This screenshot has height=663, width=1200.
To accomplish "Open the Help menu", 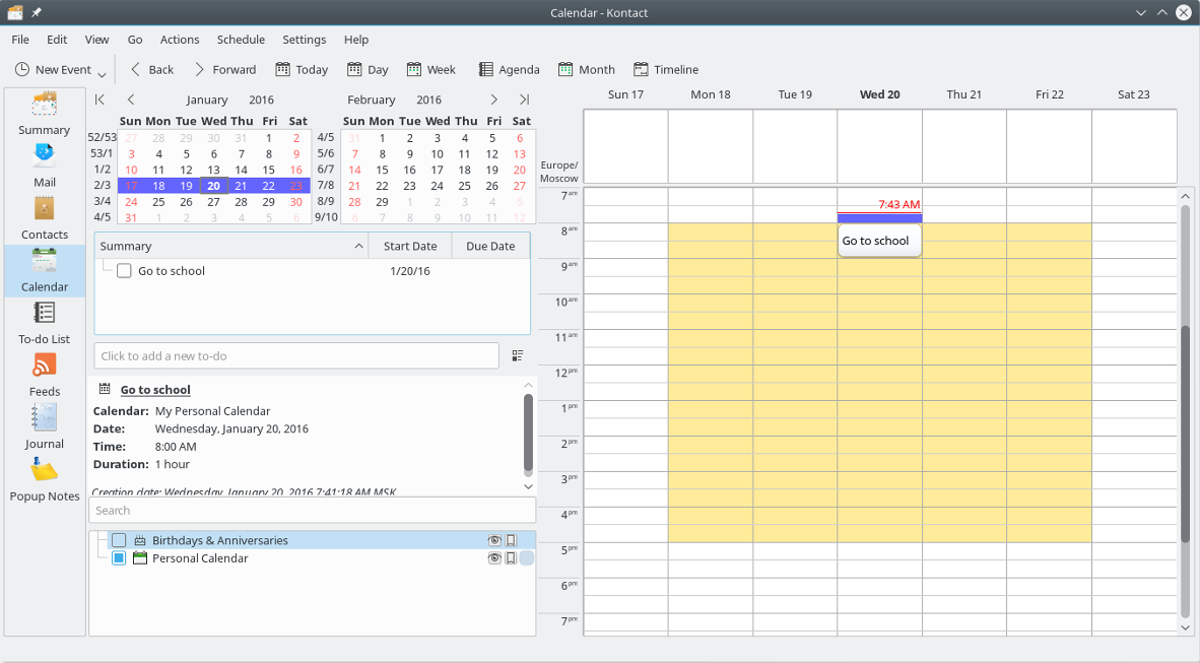I will (356, 39).
